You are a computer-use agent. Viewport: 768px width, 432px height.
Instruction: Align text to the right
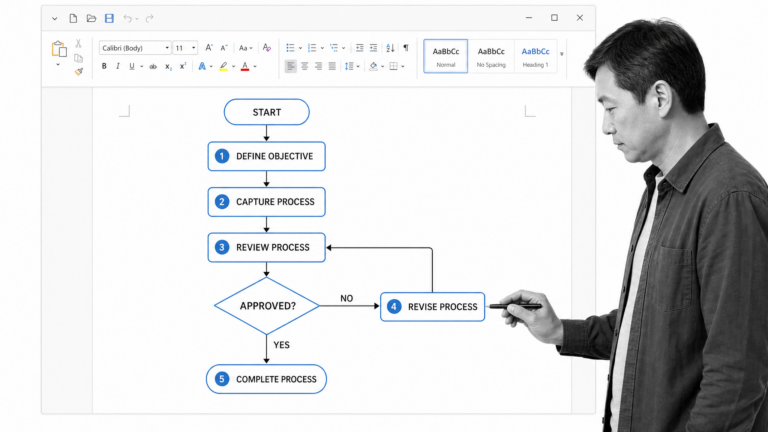[318, 66]
